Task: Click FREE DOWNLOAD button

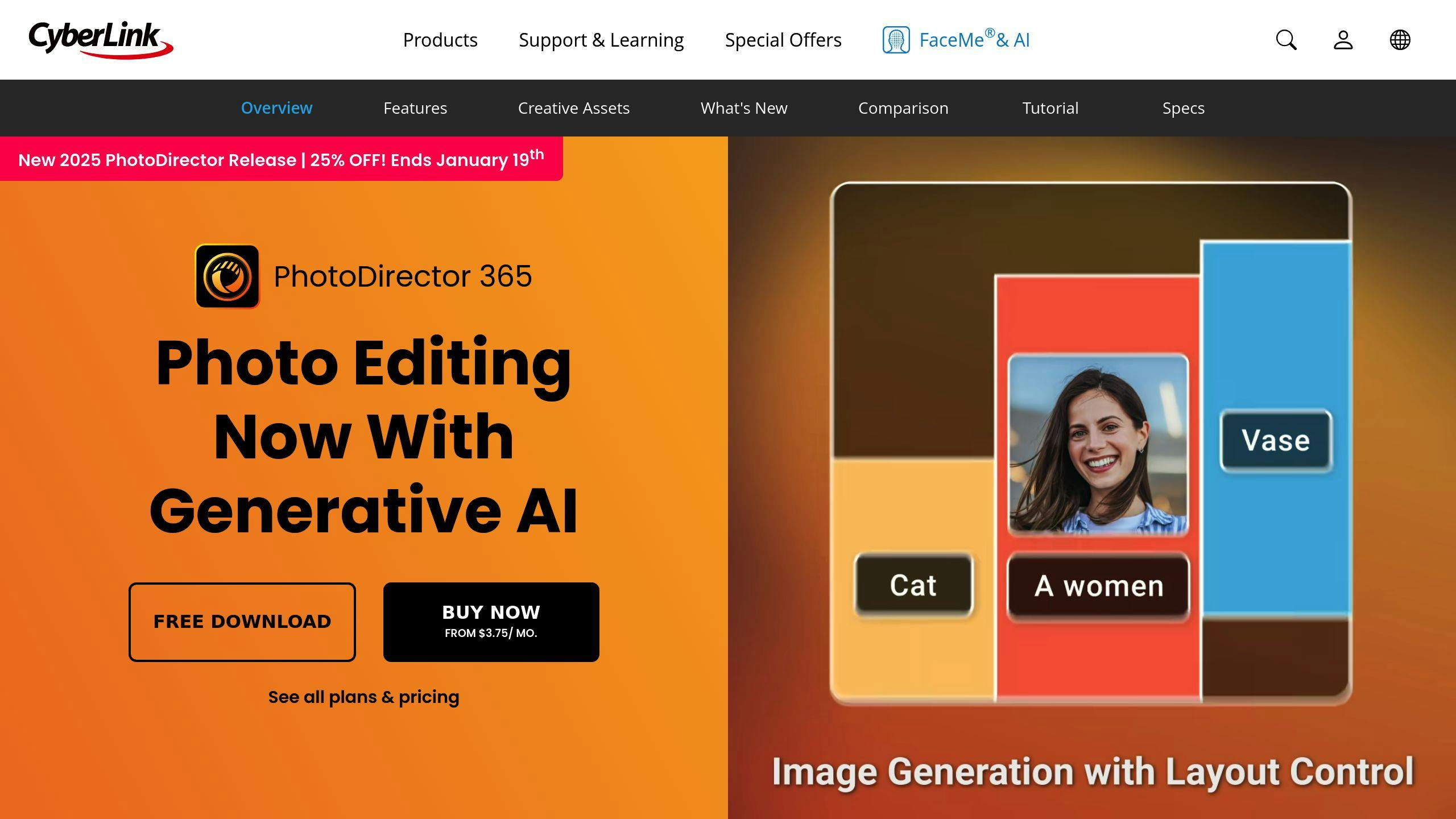Action: coord(242,621)
